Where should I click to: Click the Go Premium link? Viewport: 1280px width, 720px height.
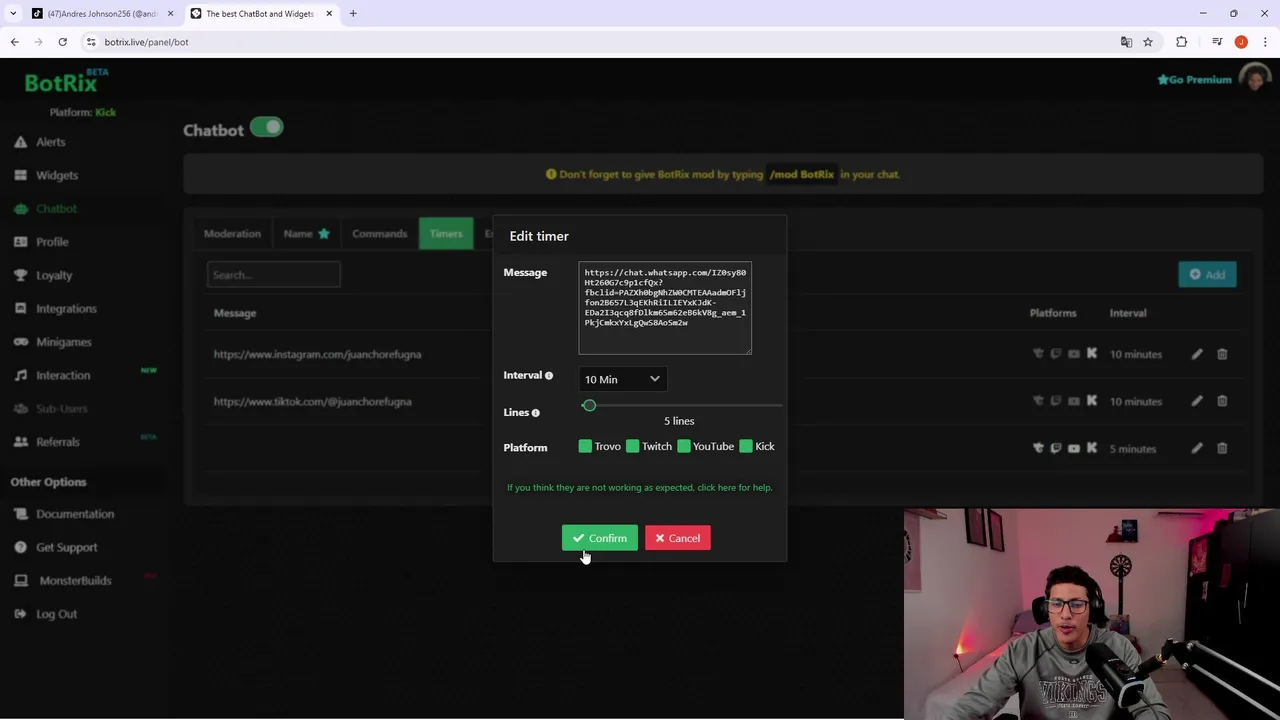[1195, 80]
